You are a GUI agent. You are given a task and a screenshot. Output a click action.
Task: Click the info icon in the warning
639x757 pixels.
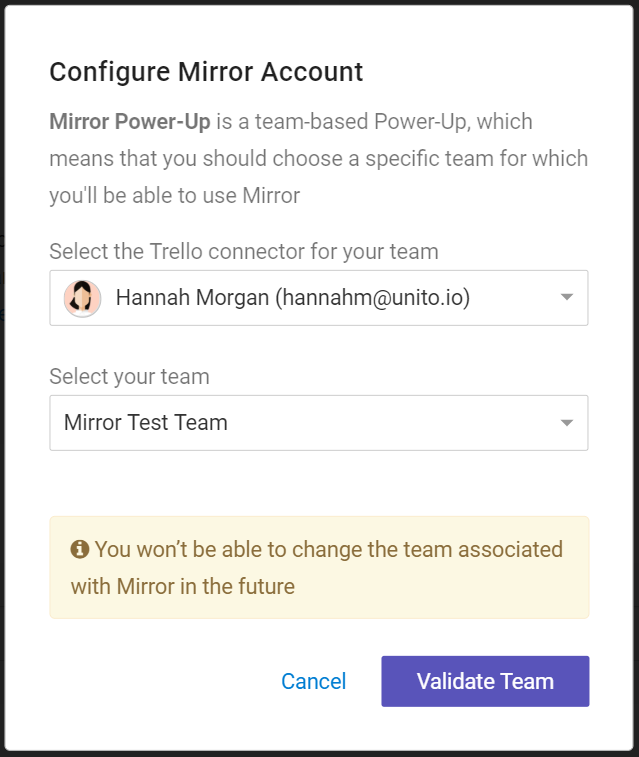[x=80, y=549]
